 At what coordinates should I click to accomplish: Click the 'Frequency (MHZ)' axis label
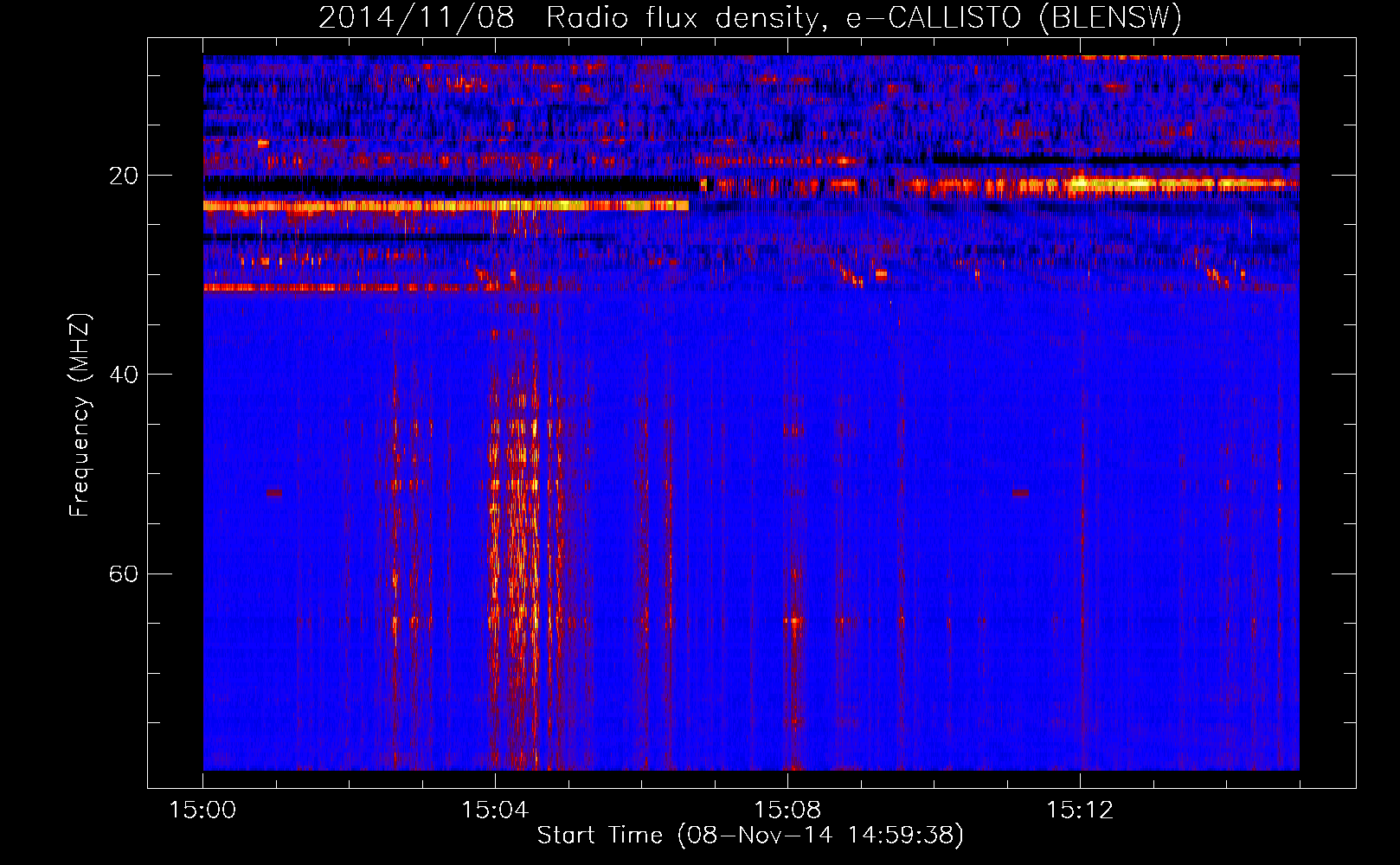[80, 415]
